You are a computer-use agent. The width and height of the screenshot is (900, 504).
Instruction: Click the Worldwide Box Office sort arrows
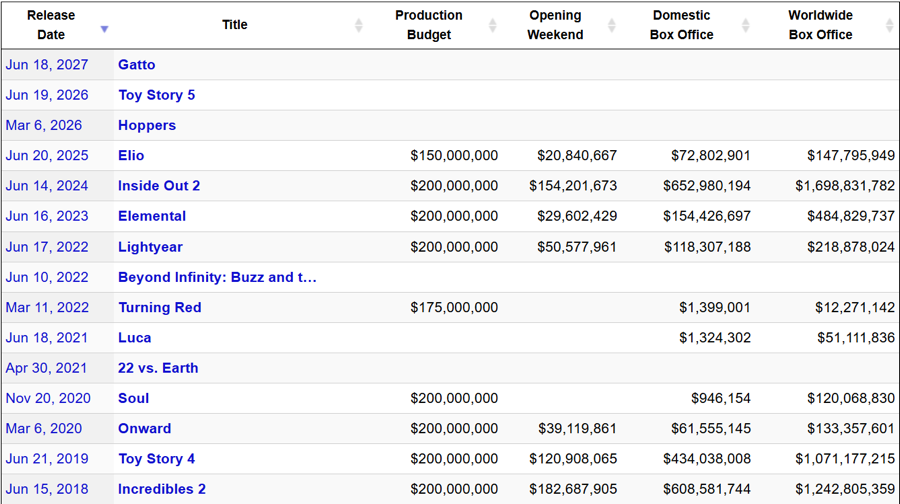pyautogui.click(x=890, y=25)
